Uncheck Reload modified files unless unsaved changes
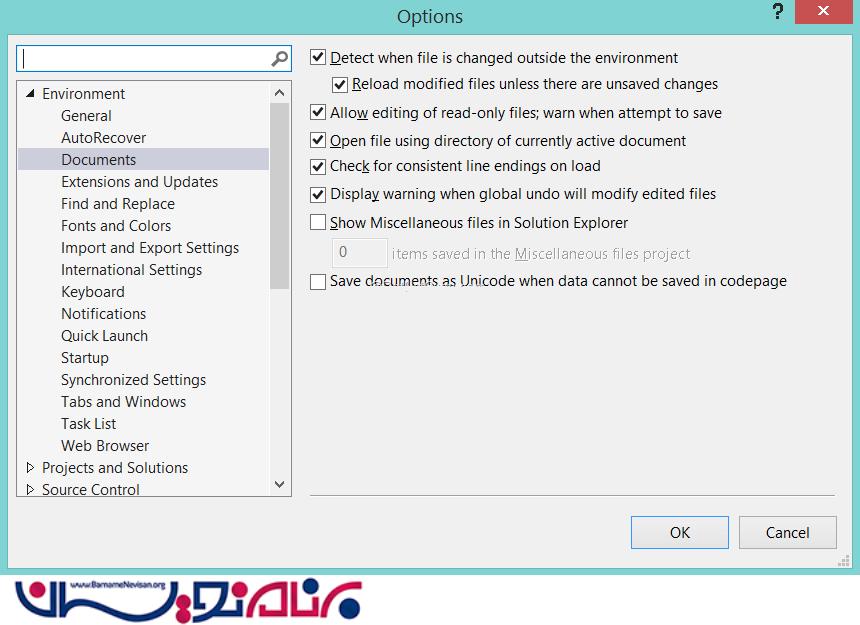 coord(340,84)
